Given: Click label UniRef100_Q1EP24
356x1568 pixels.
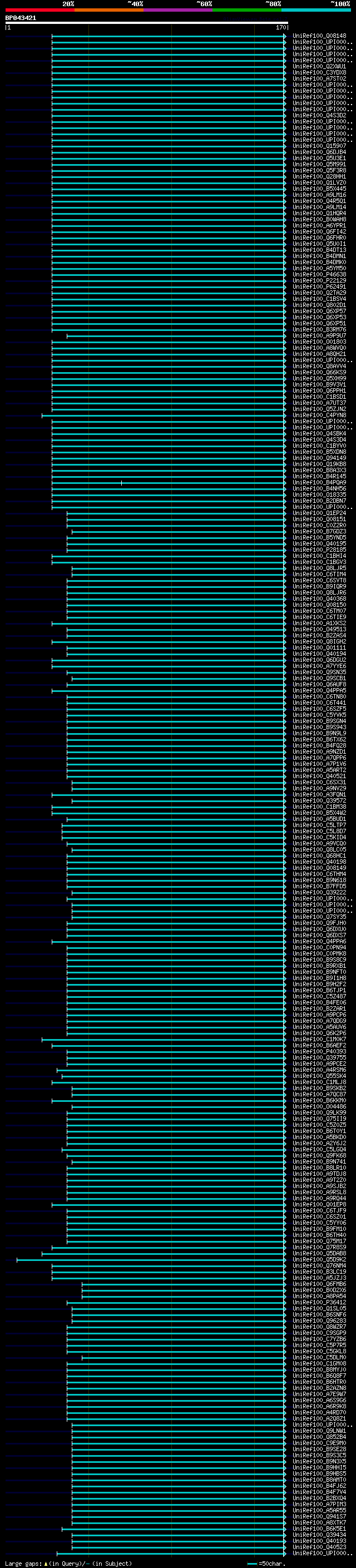Looking at the screenshot, I should tap(319, 513).
